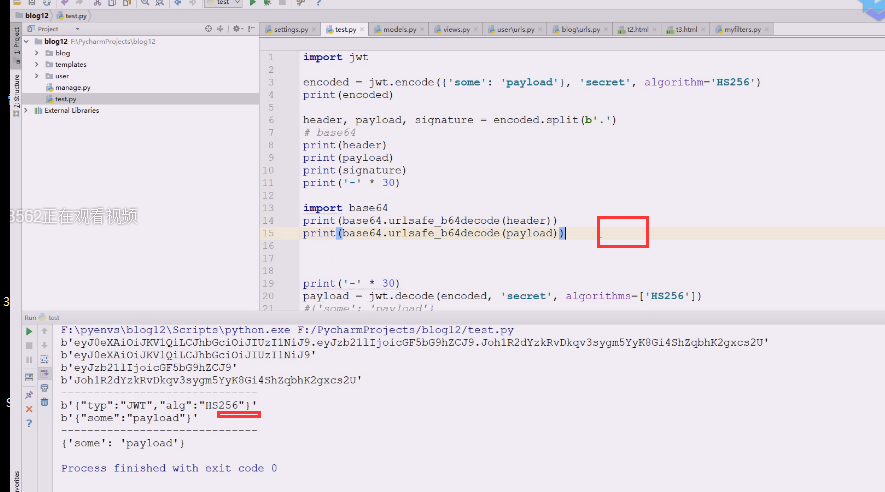Toggle scroll to end of console output

click(45, 374)
